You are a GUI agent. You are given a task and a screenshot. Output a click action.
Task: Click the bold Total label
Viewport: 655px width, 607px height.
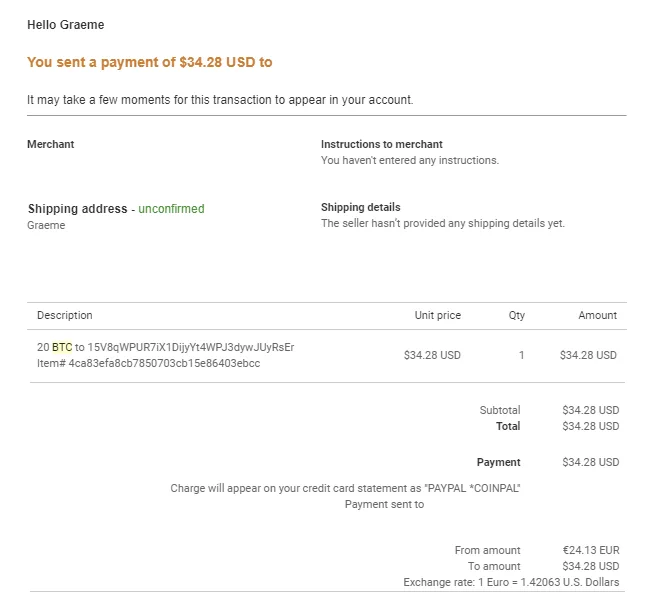pos(508,426)
